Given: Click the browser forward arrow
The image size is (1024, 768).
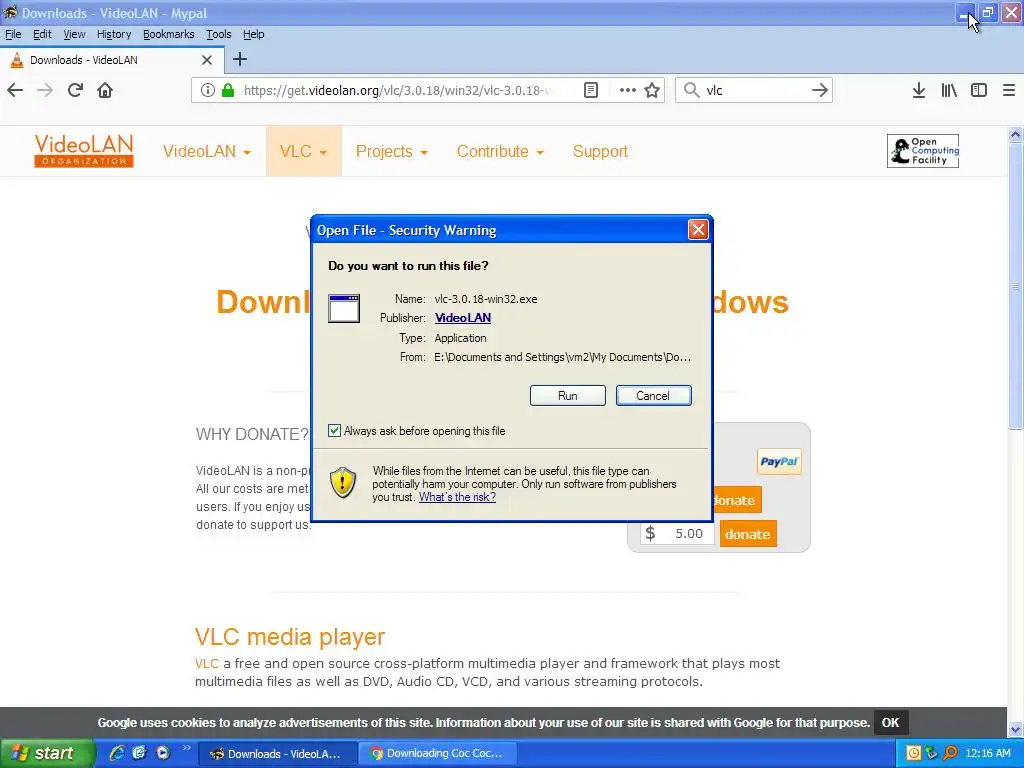Looking at the screenshot, I should 45,90.
